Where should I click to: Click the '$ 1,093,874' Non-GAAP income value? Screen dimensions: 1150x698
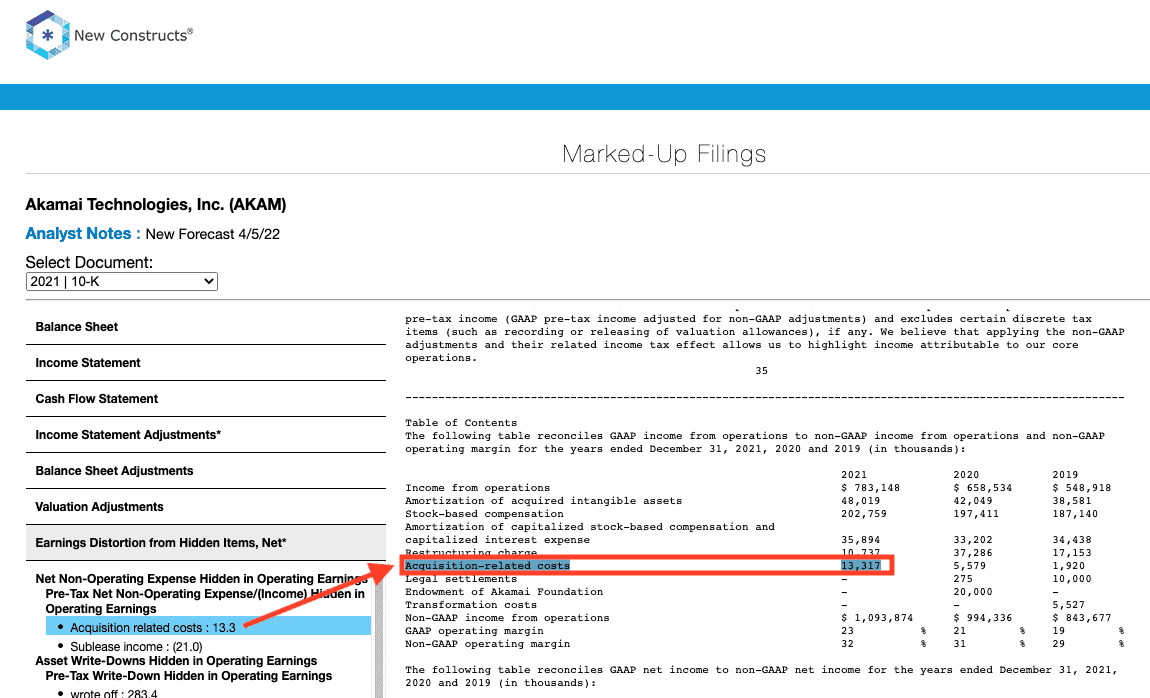(x=877, y=618)
